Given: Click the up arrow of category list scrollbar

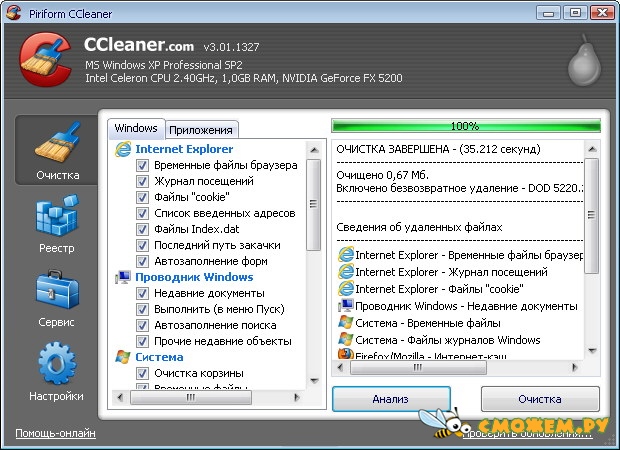Looking at the screenshot, I should click(x=314, y=150).
